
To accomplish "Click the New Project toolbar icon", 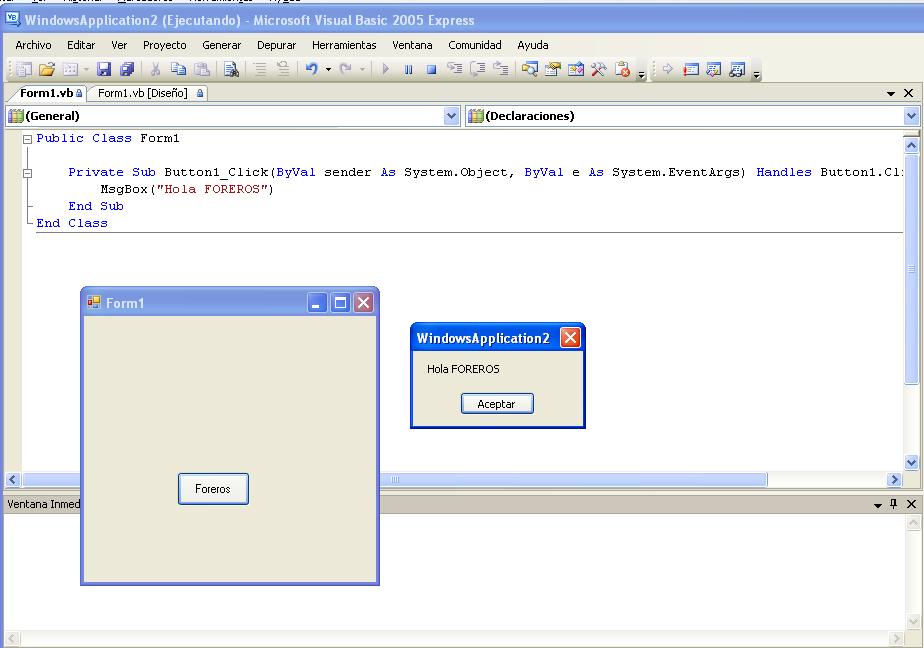I will 24,70.
